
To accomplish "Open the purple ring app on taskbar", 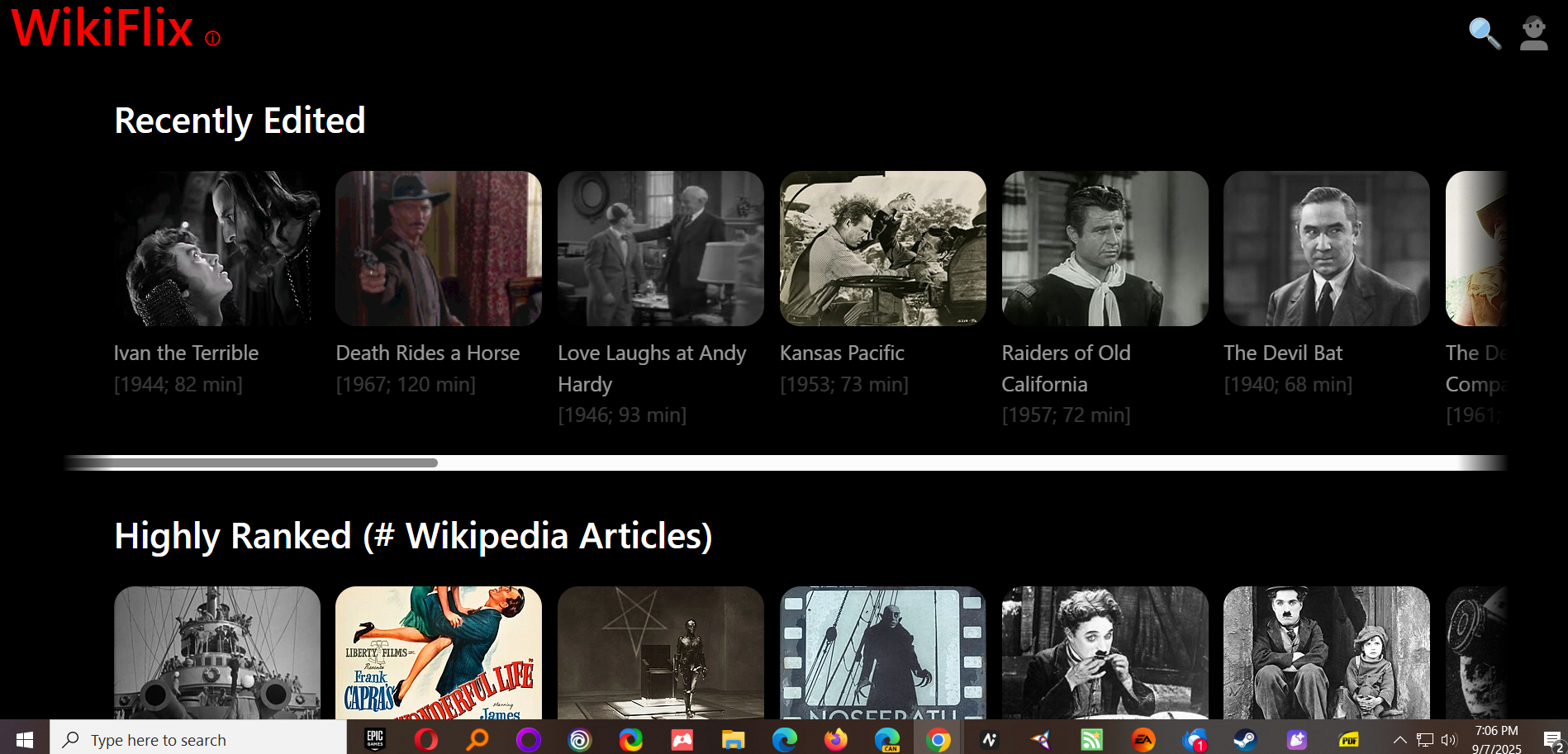I will [x=529, y=739].
